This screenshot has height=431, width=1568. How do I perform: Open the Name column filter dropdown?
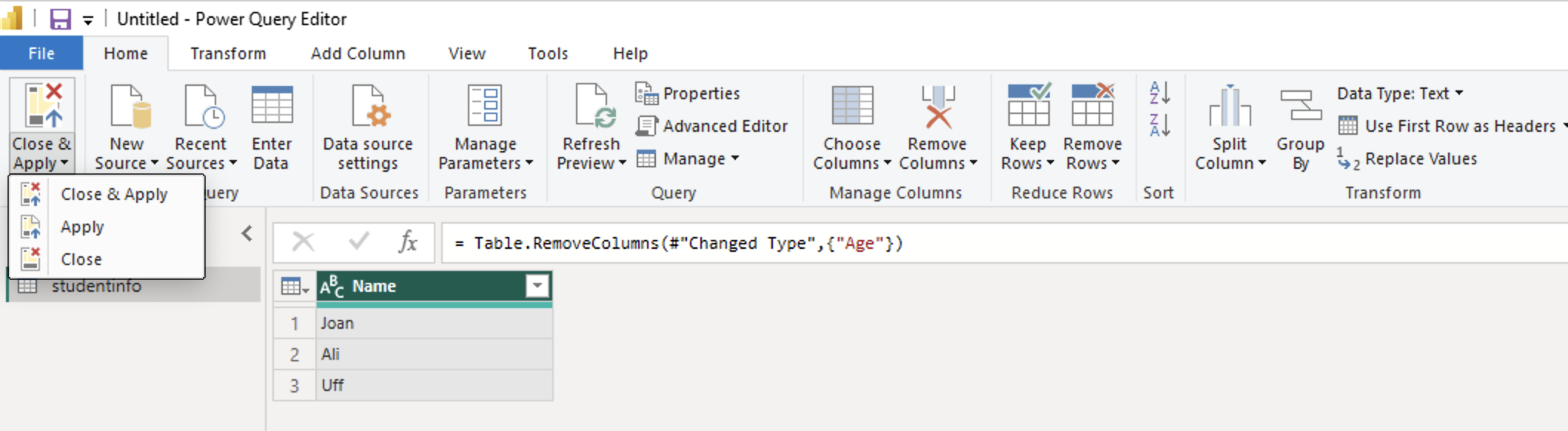click(537, 286)
